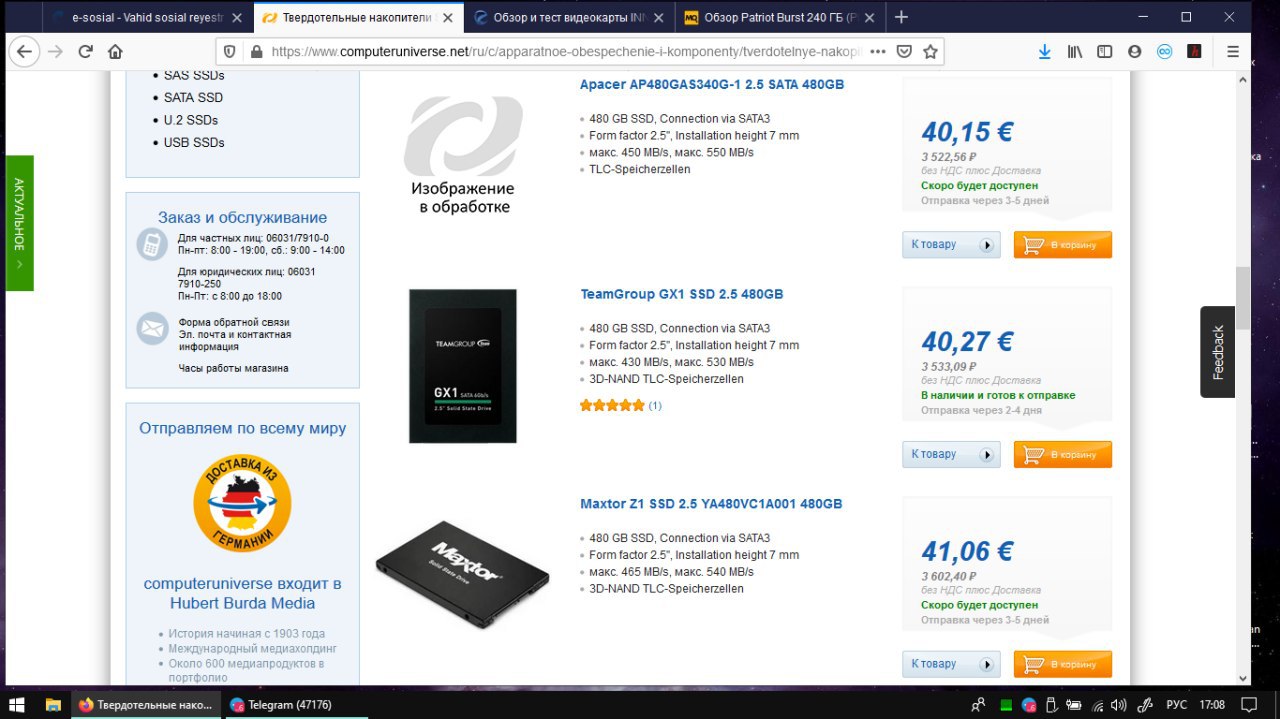Bookmark this page with star
The height and width of the screenshot is (719, 1280).
[930, 52]
